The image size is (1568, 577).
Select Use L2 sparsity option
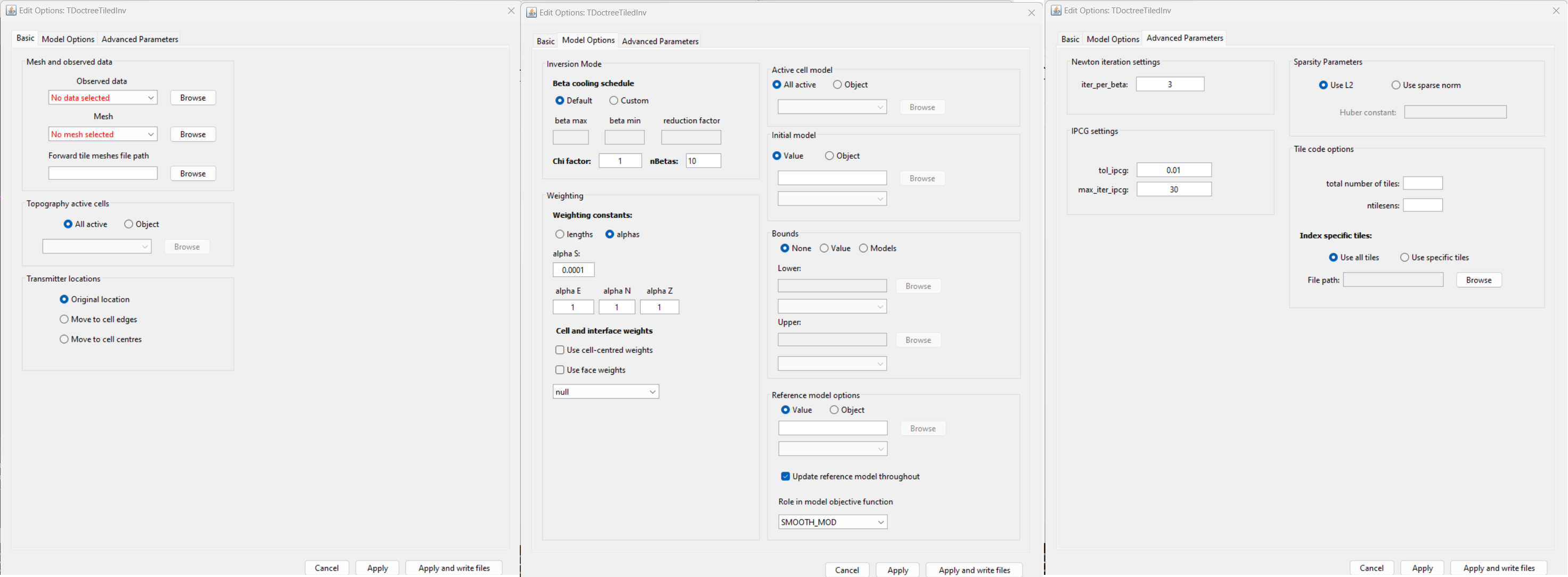(1335, 85)
